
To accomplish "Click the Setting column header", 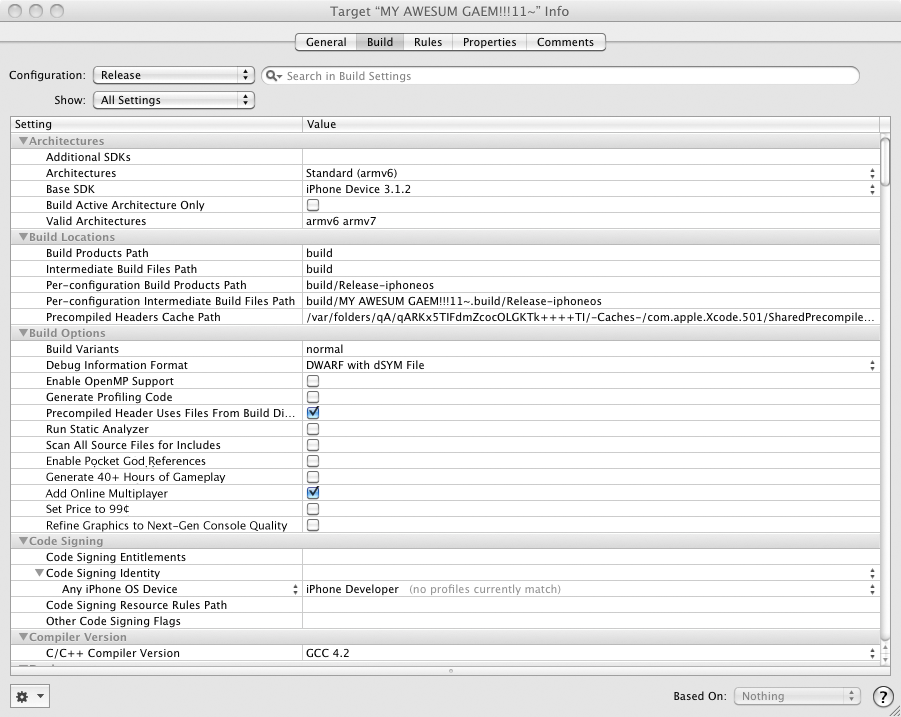I will coord(156,124).
